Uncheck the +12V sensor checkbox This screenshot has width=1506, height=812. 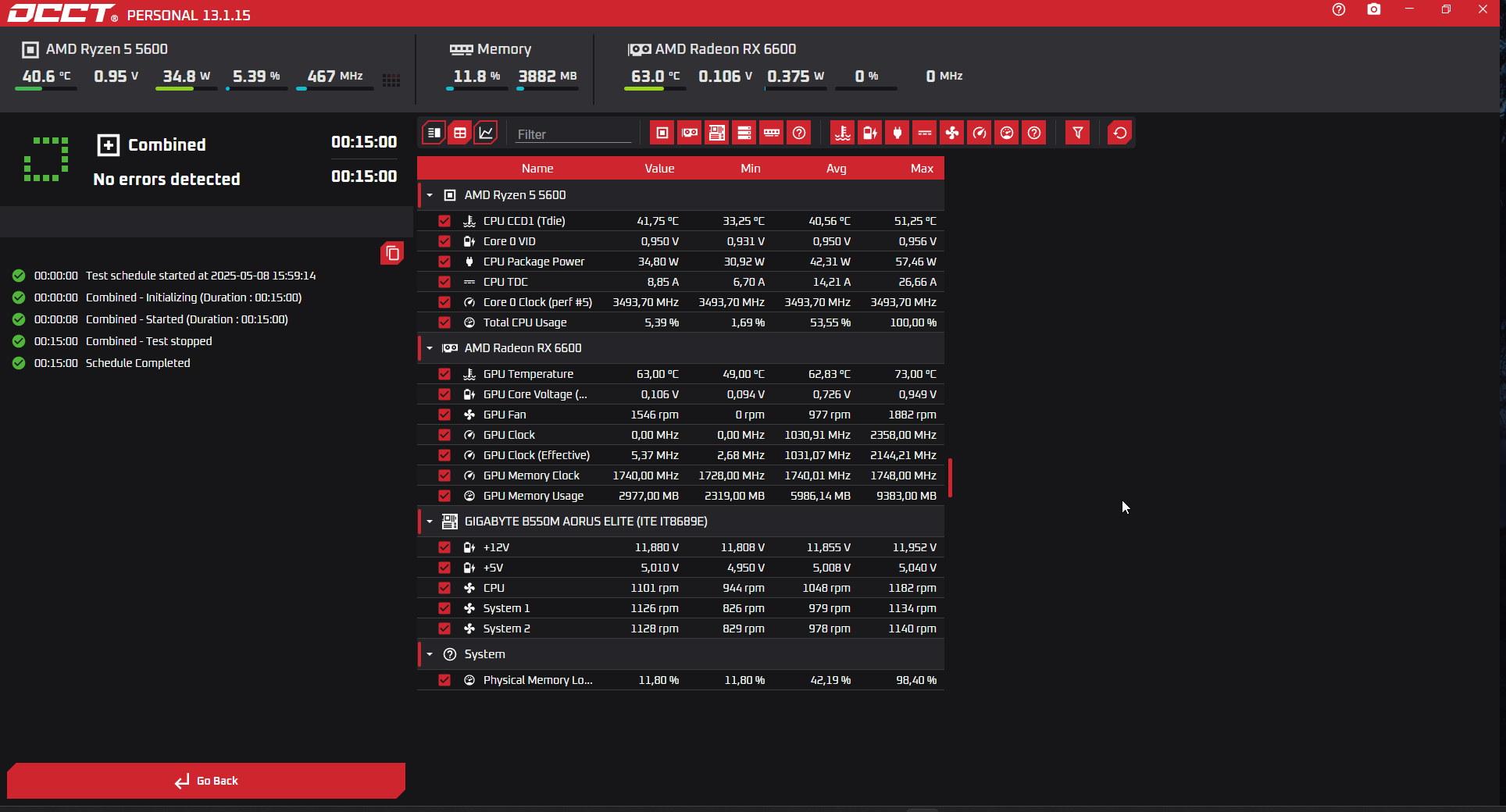click(x=444, y=547)
